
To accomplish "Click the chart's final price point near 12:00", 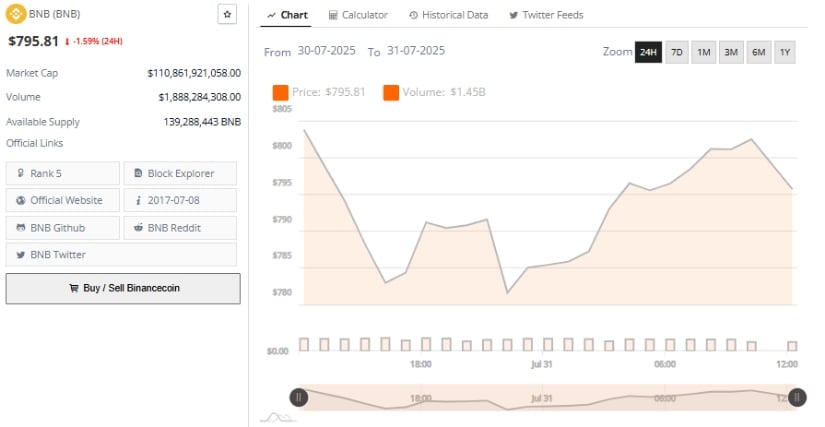I will [792, 188].
